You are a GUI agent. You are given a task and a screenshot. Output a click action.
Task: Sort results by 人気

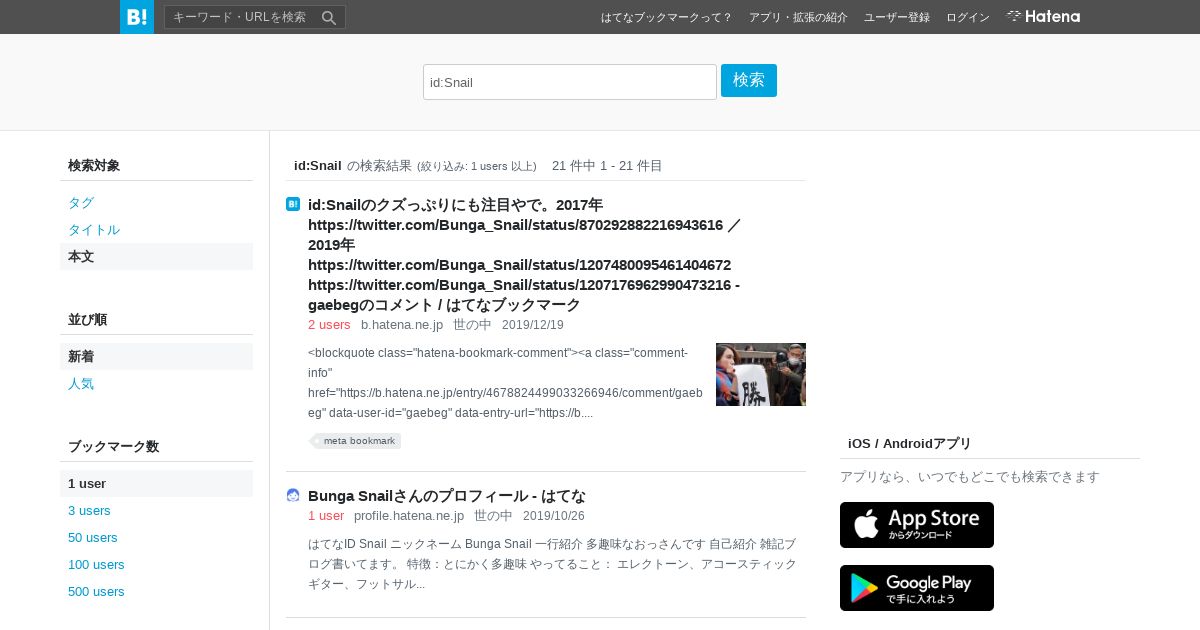point(156,384)
